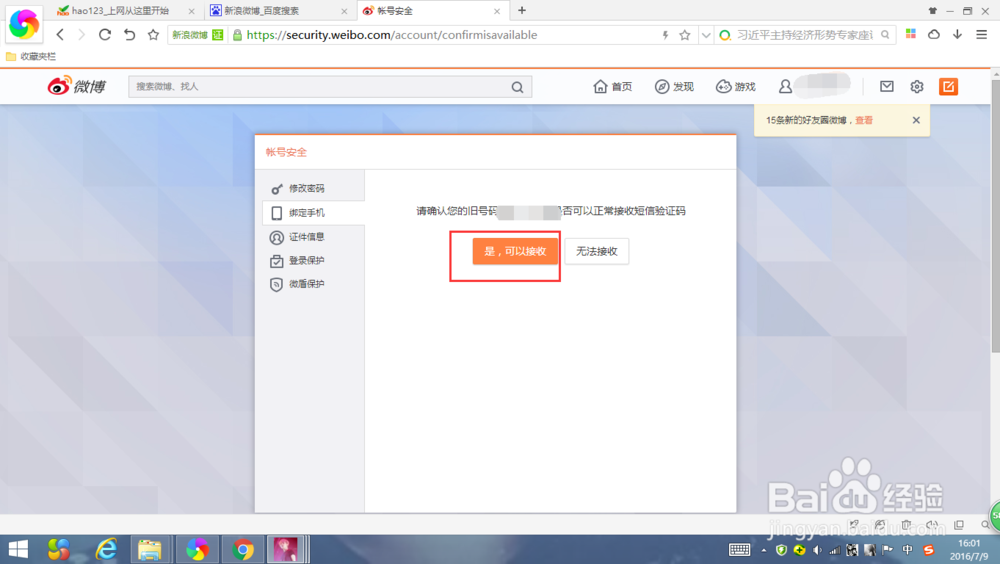1000x564 pixels.
Task: Open the 收藏夹栏 bookmarks folder
Action: point(31,56)
